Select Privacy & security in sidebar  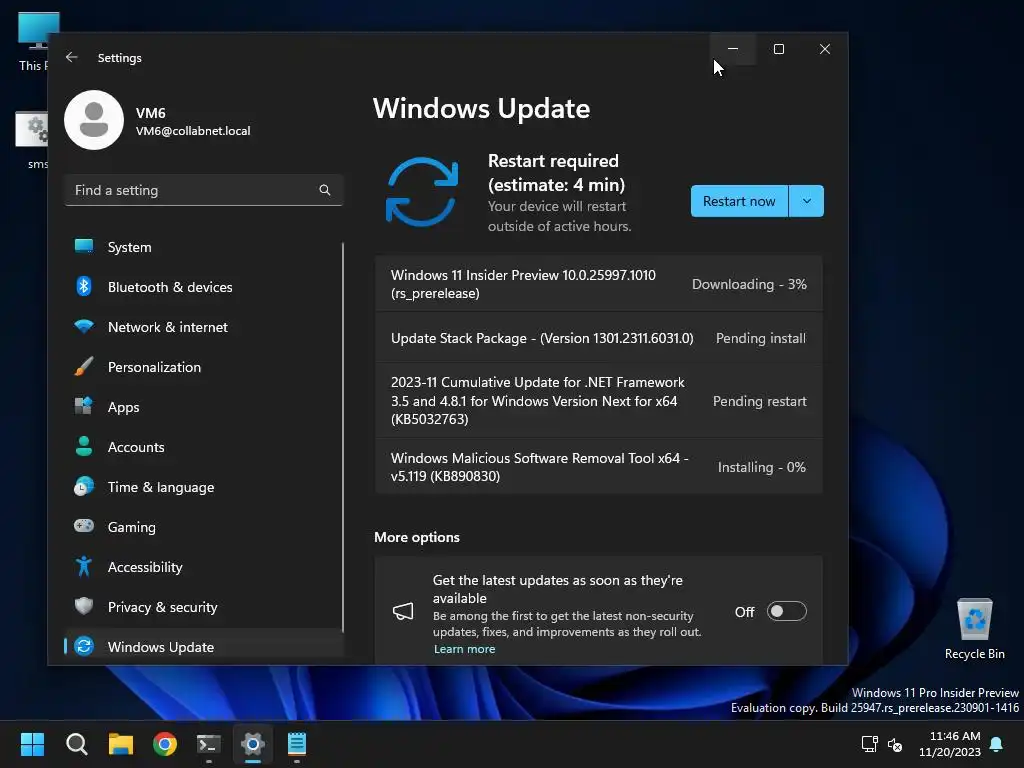click(204, 607)
